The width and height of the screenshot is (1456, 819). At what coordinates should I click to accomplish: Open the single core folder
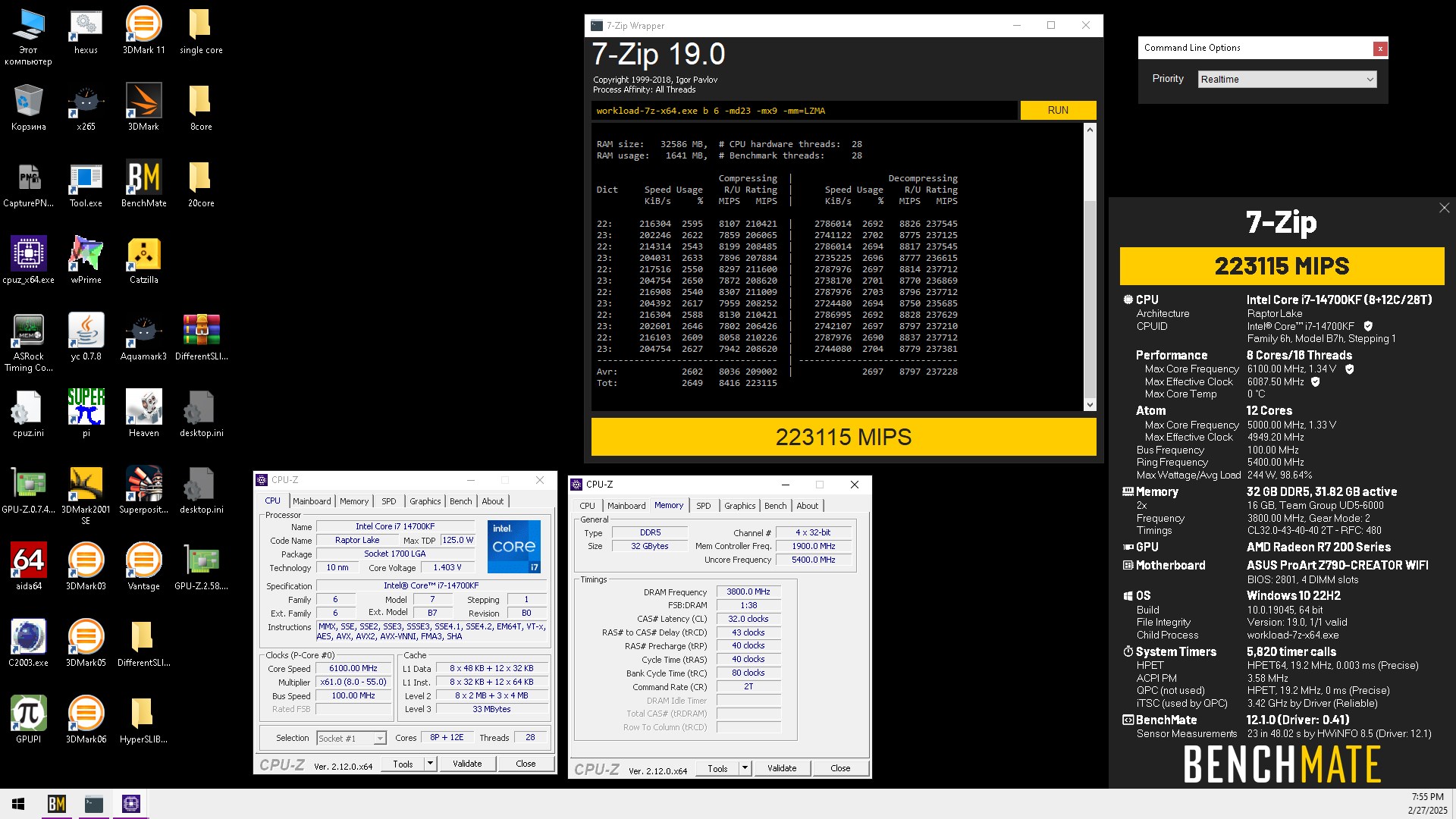tap(201, 31)
